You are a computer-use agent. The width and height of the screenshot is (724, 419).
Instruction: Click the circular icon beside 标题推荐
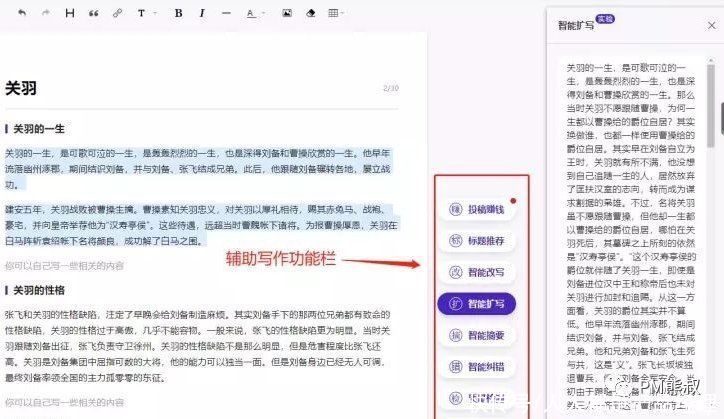[456, 241]
